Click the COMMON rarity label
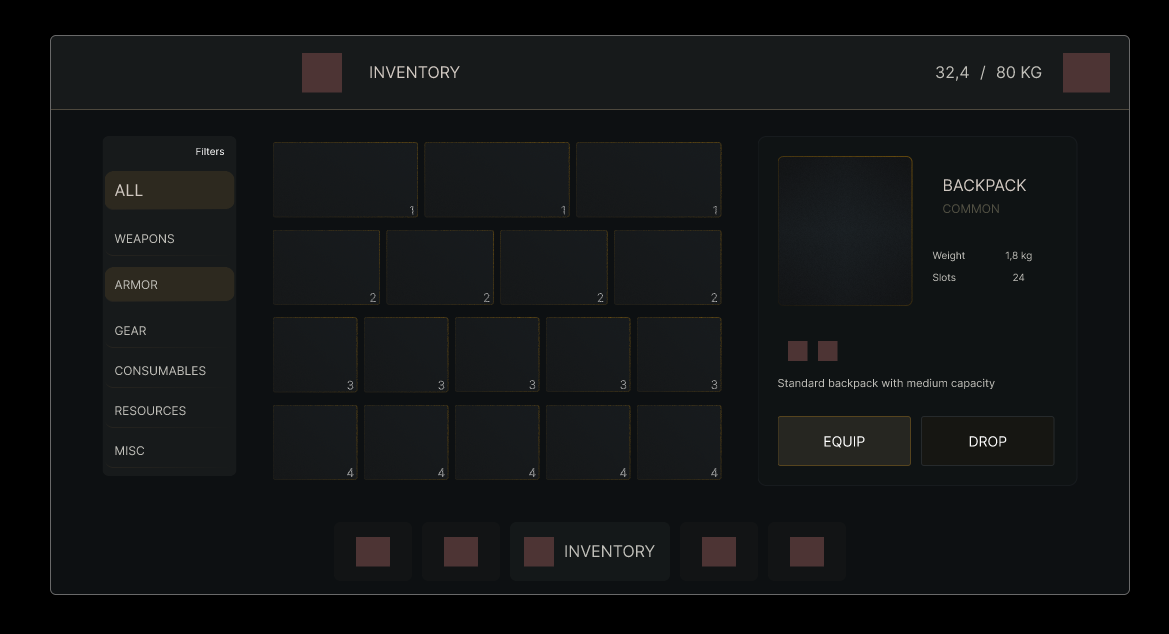This screenshot has width=1169, height=634. click(x=971, y=209)
